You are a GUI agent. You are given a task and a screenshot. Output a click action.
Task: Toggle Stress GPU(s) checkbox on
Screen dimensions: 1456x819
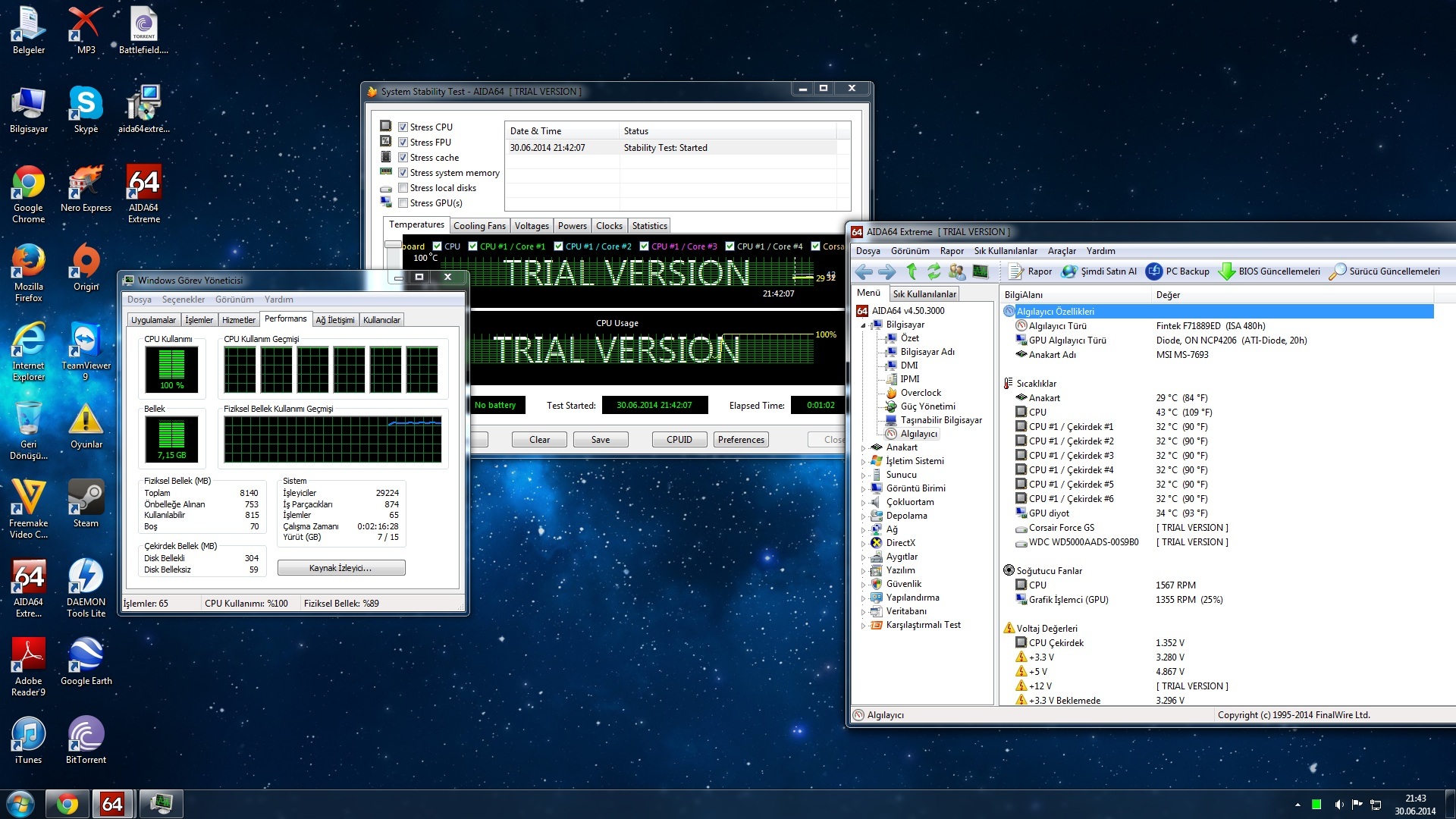(x=404, y=203)
